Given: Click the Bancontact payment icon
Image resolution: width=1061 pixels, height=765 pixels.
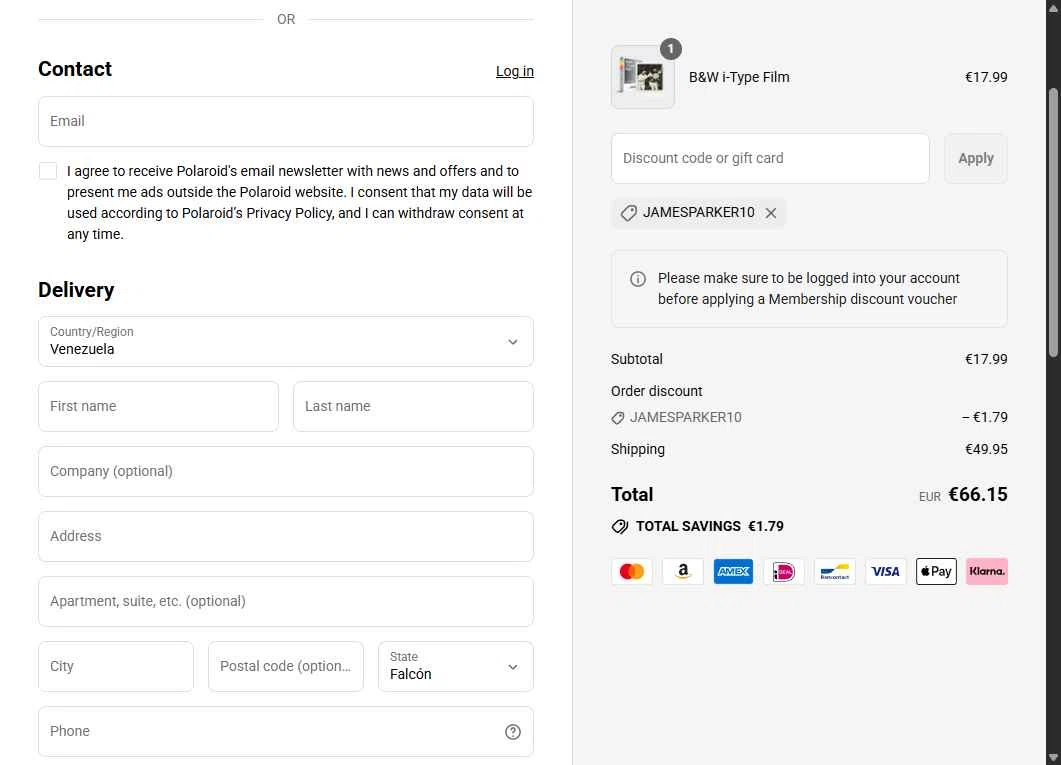Looking at the screenshot, I should (834, 572).
